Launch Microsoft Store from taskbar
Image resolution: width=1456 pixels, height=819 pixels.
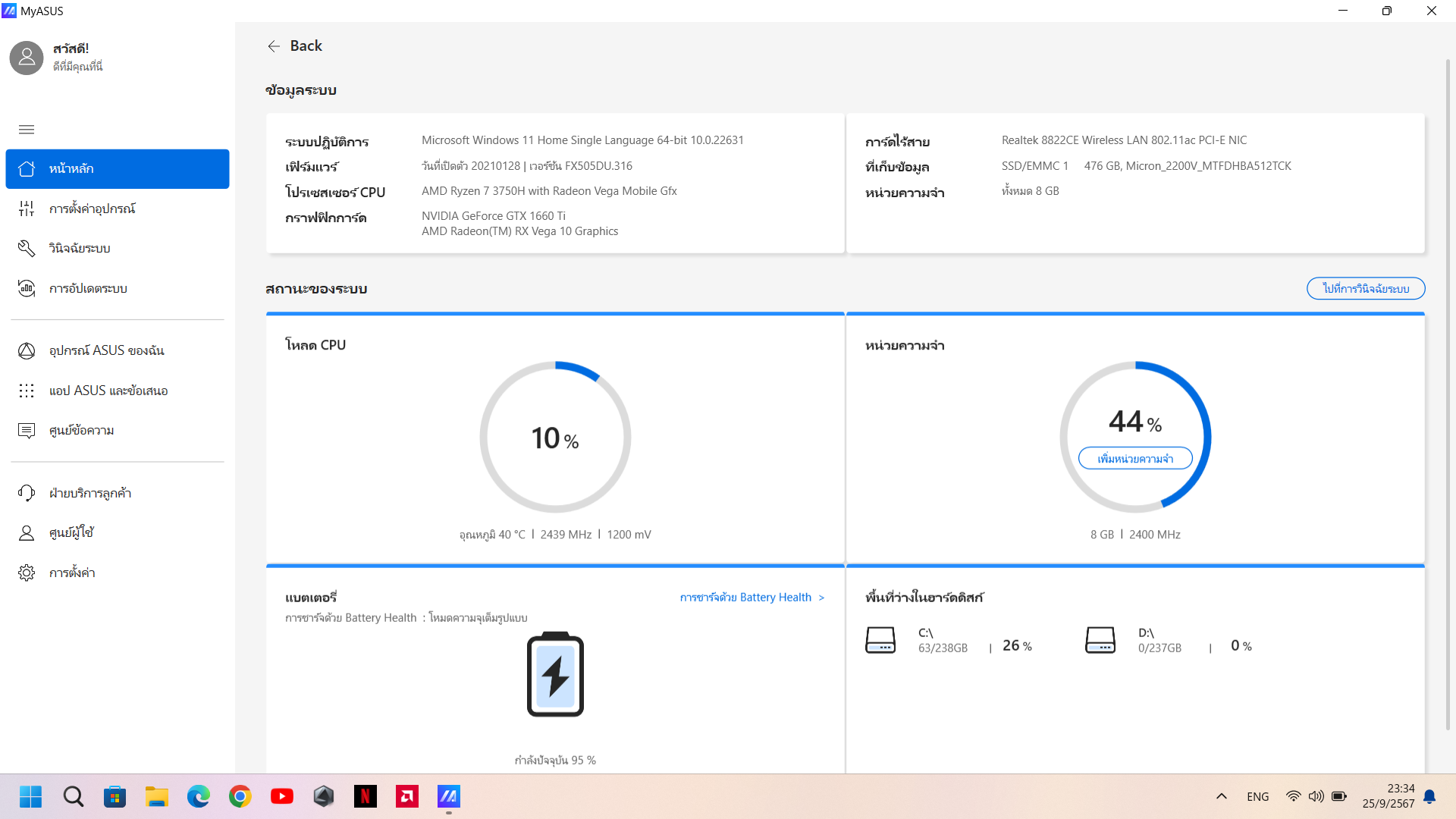point(115,796)
